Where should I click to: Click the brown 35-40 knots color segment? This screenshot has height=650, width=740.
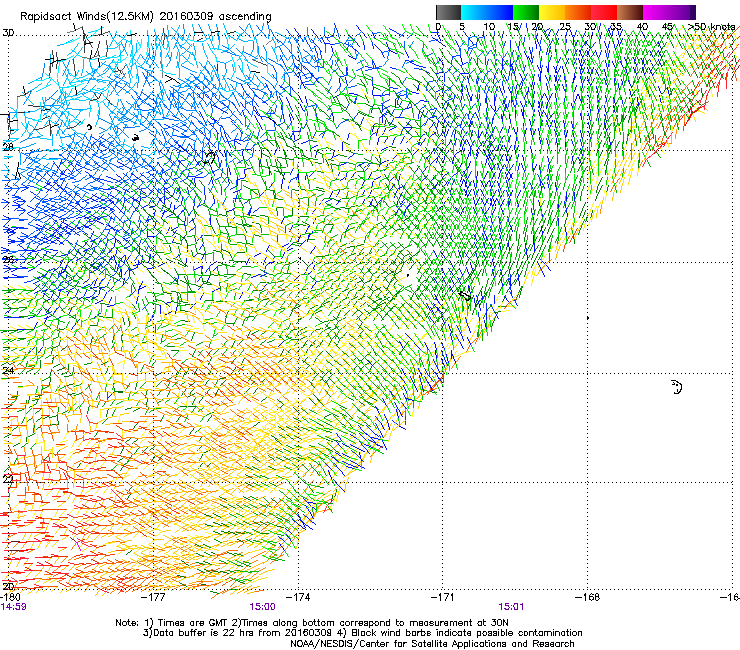coord(630,12)
